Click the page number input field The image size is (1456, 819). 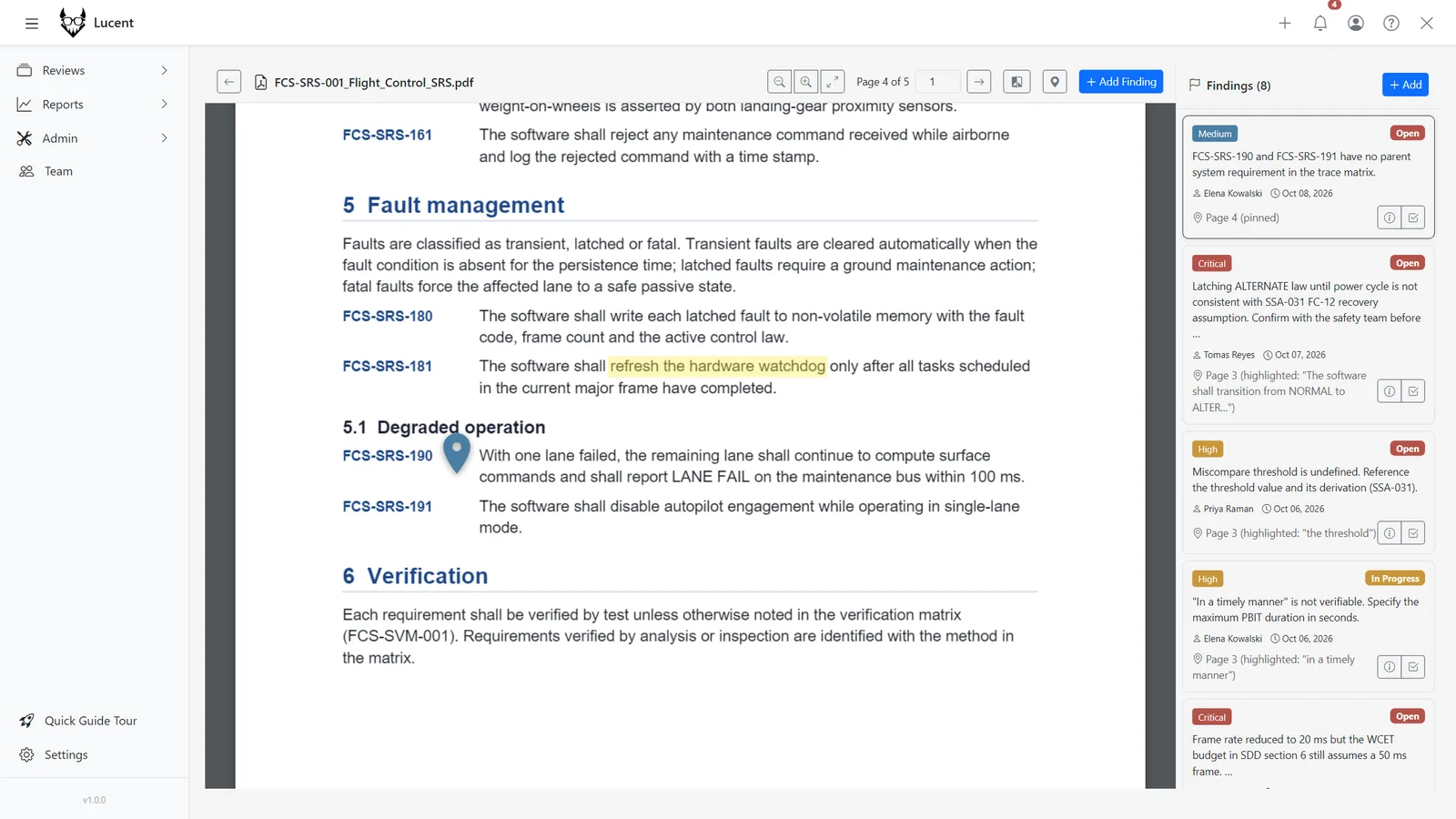point(938,82)
